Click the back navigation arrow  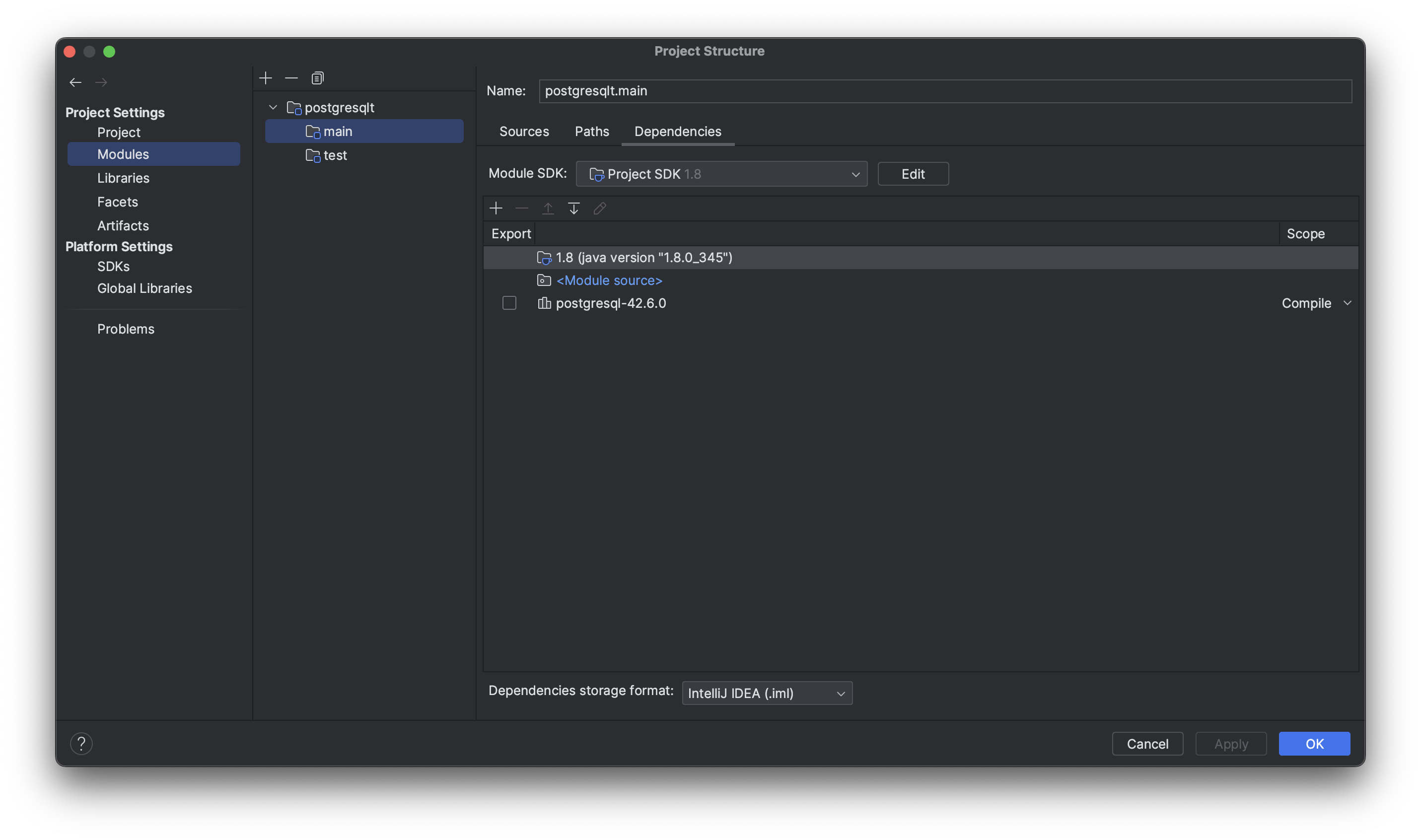(x=75, y=82)
